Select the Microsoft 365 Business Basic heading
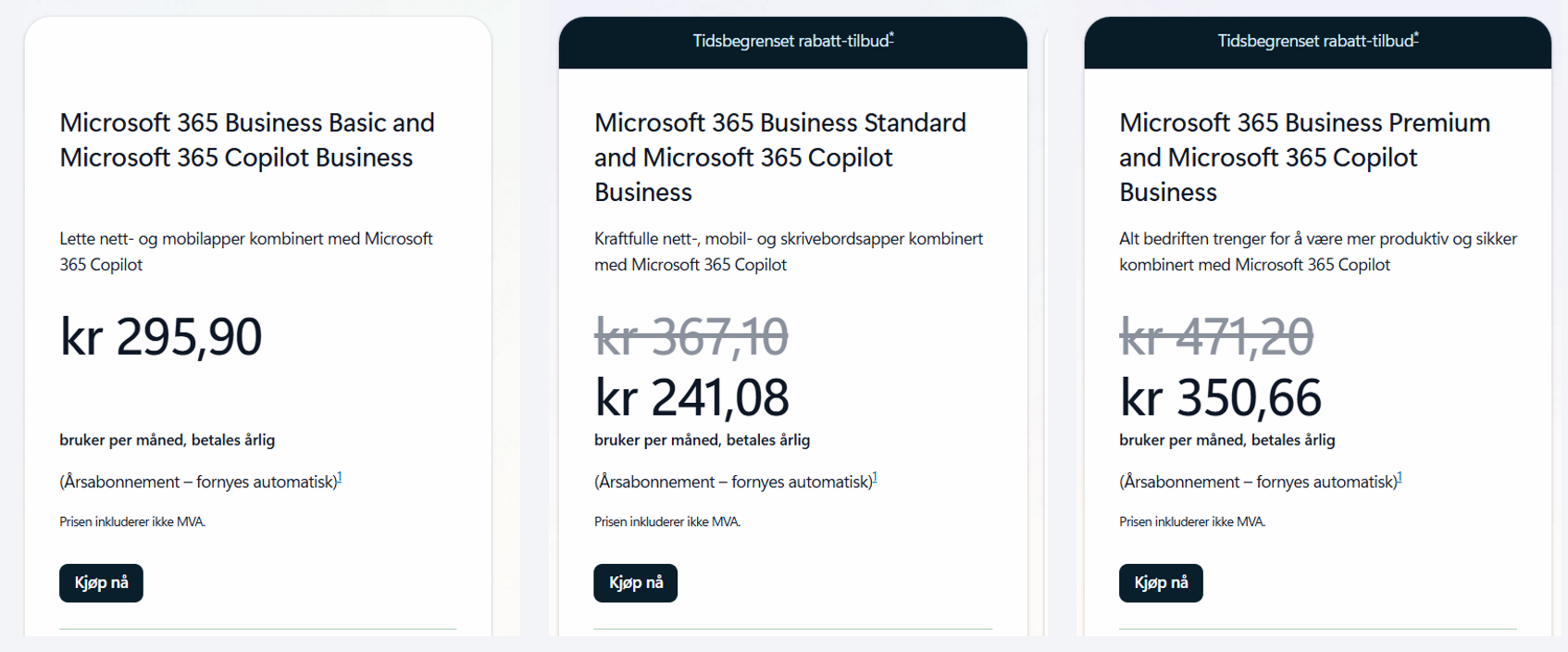 [247, 140]
